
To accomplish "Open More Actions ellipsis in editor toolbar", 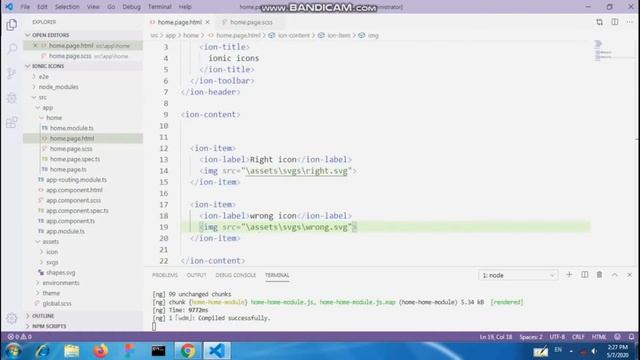I will [x=629, y=22].
